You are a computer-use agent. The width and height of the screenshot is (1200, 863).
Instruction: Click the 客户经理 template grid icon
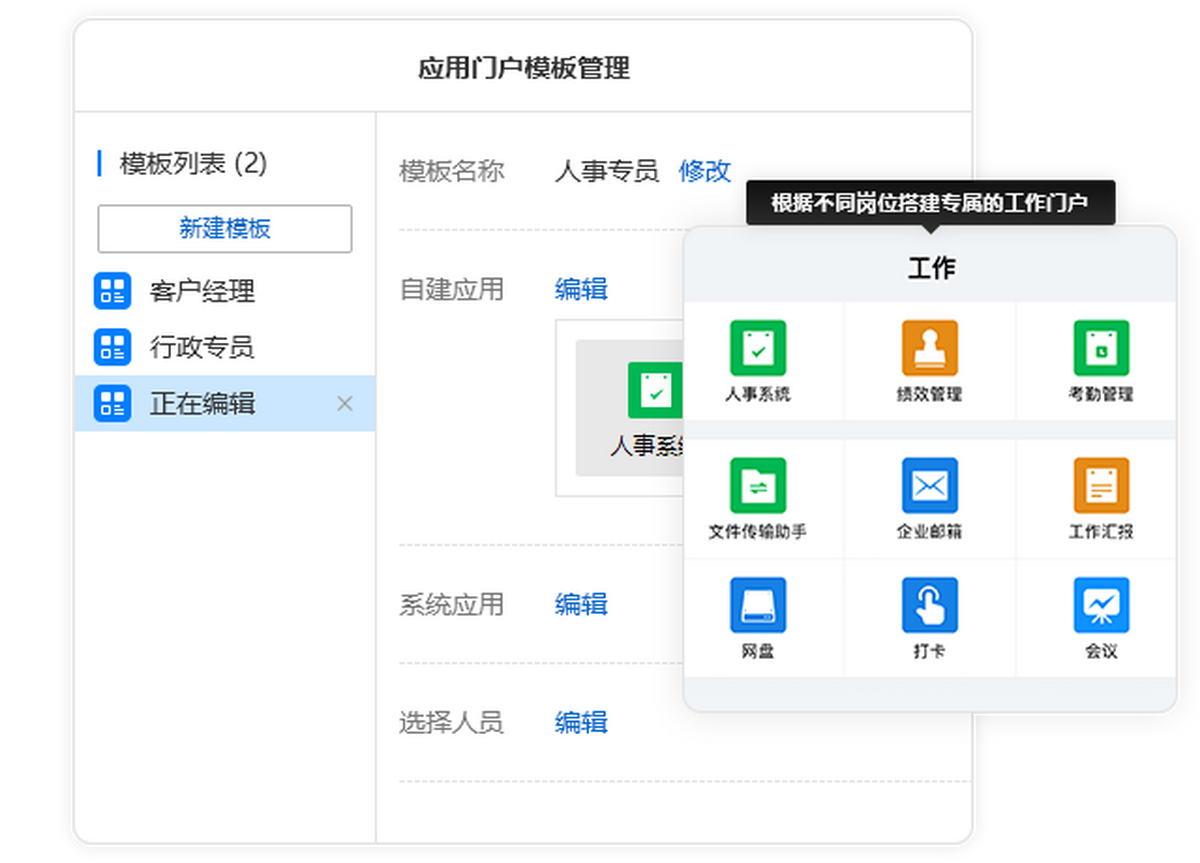(x=113, y=291)
